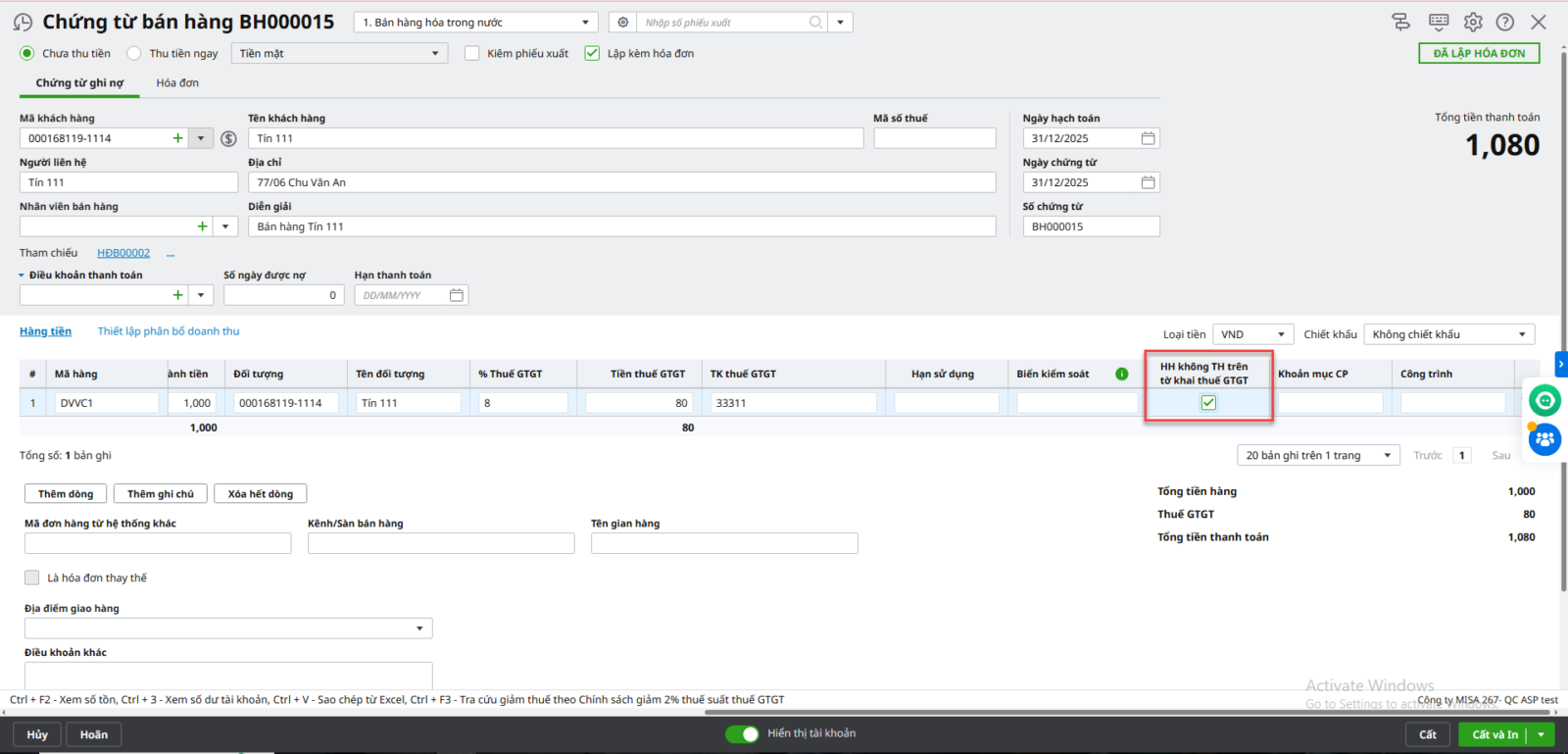Open the help question mark icon
Viewport: 1568px width, 754px height.
(x=1505, y=22)
